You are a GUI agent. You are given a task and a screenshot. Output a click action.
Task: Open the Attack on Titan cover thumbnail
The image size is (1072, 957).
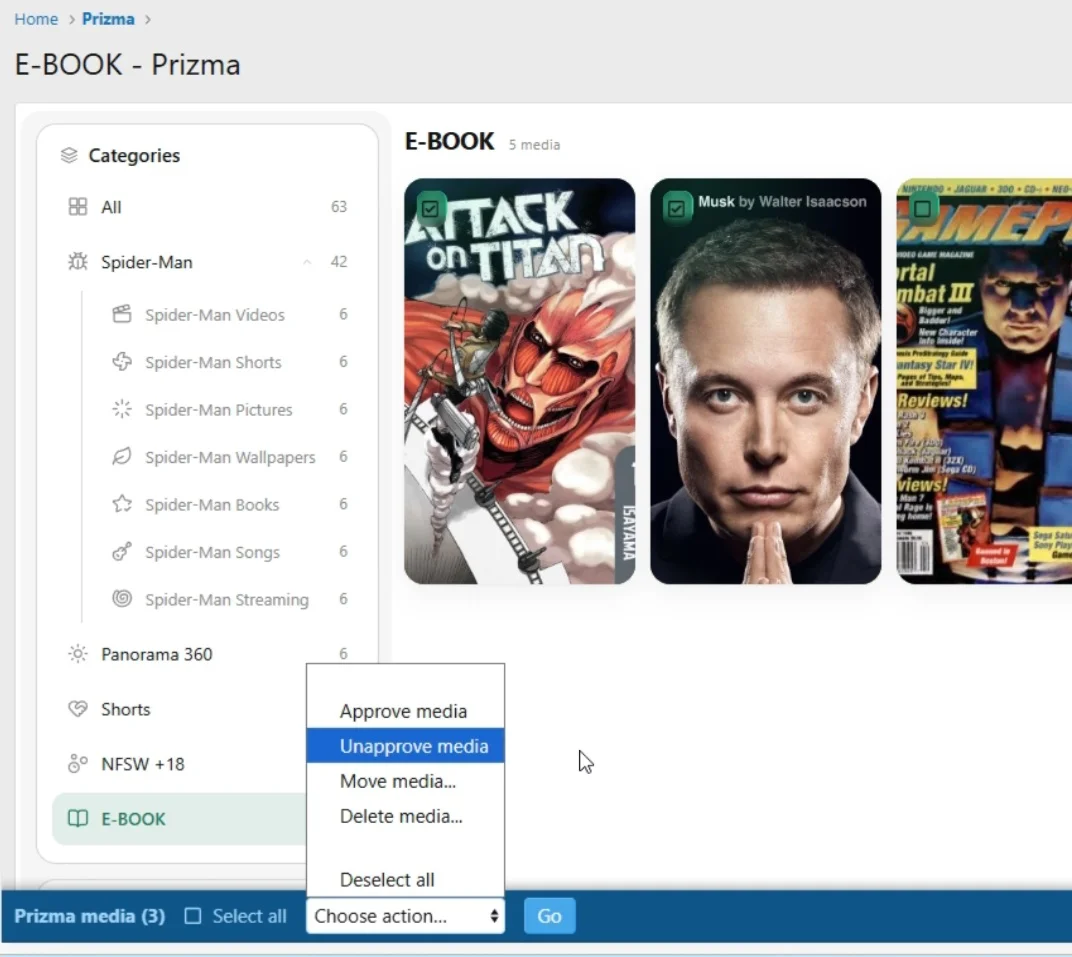click(x=520, y=381)
